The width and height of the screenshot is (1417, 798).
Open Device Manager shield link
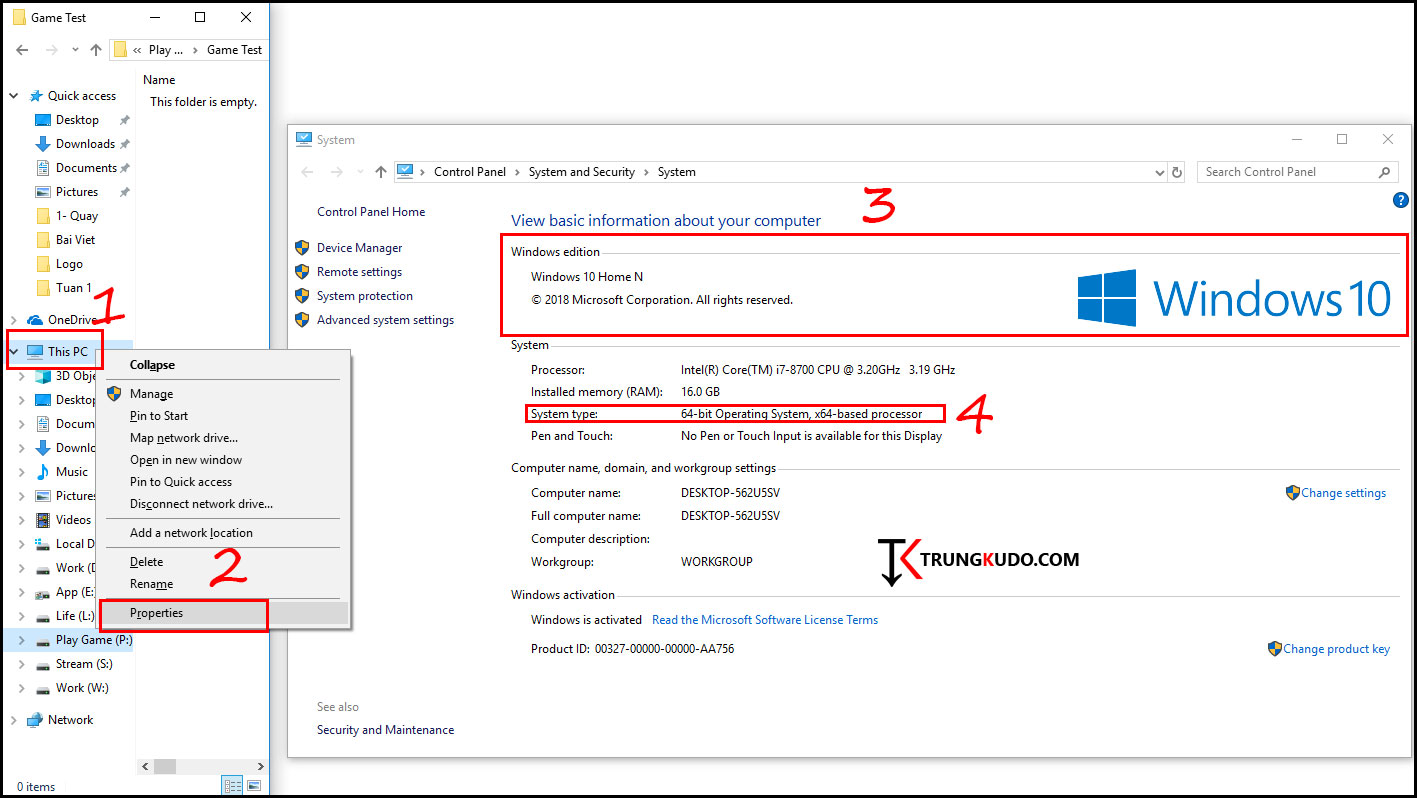pos(359,248)
